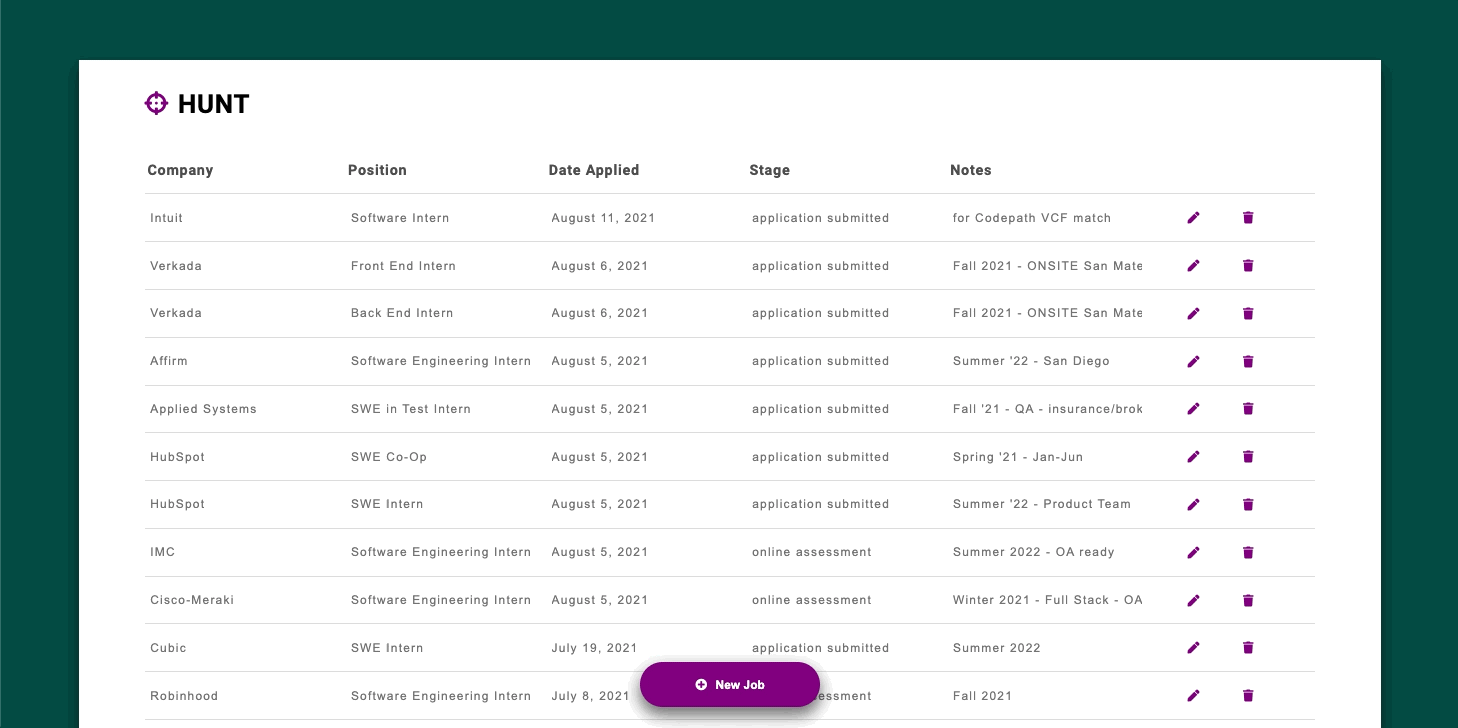Click the for Codepath VCF match note
Image resolution: width=1458 pixels, height=728 pixels.
(x=1032, y=218)
